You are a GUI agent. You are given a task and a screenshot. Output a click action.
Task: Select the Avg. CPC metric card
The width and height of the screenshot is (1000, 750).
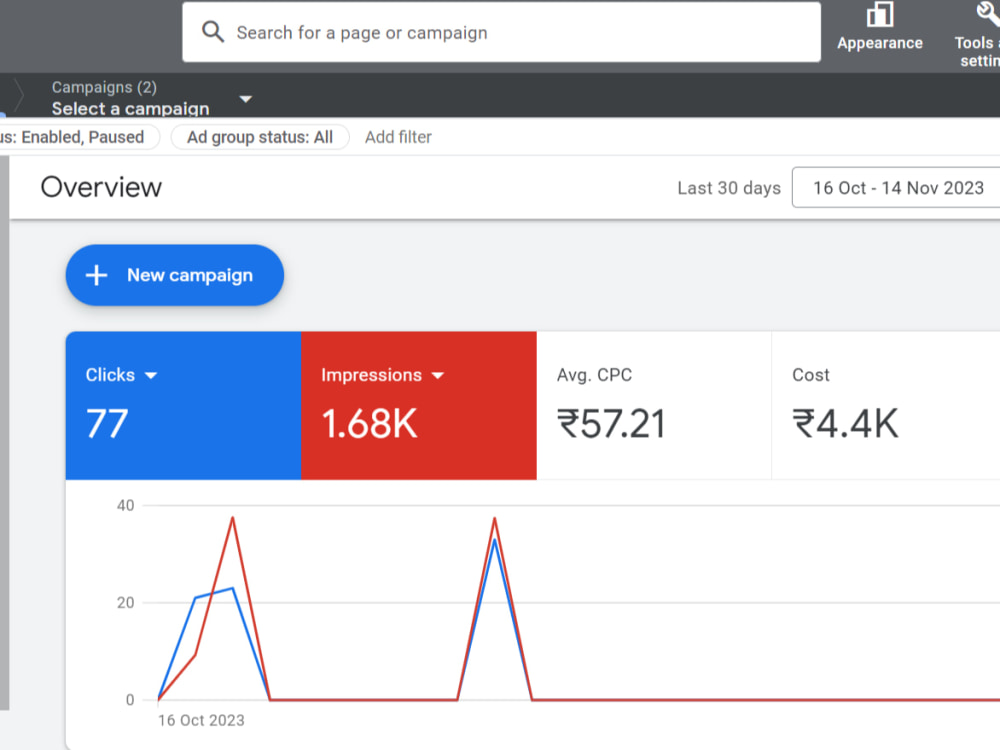click(654, 405)
